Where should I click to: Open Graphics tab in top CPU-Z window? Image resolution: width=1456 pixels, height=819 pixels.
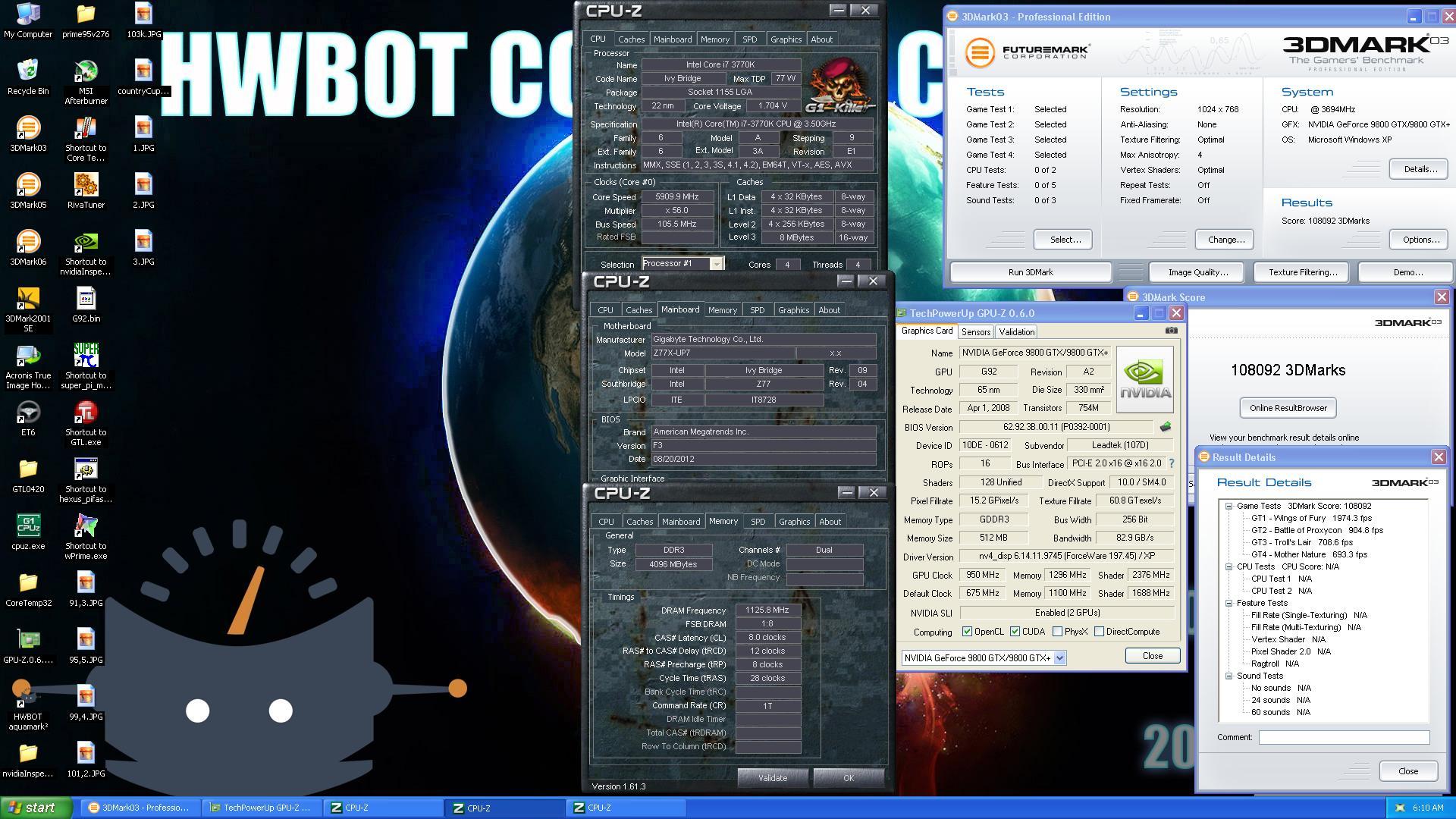pyautogui.click(x=786, y=39)
